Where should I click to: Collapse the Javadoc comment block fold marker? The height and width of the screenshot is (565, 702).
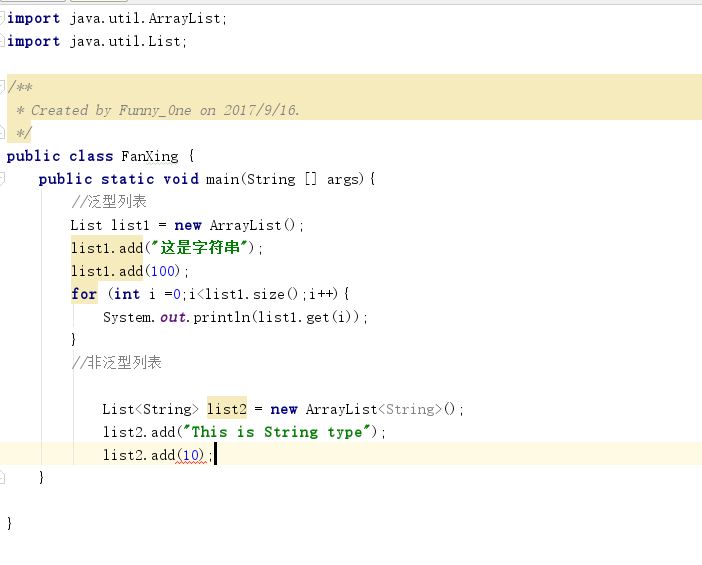[x=2, y=86]
